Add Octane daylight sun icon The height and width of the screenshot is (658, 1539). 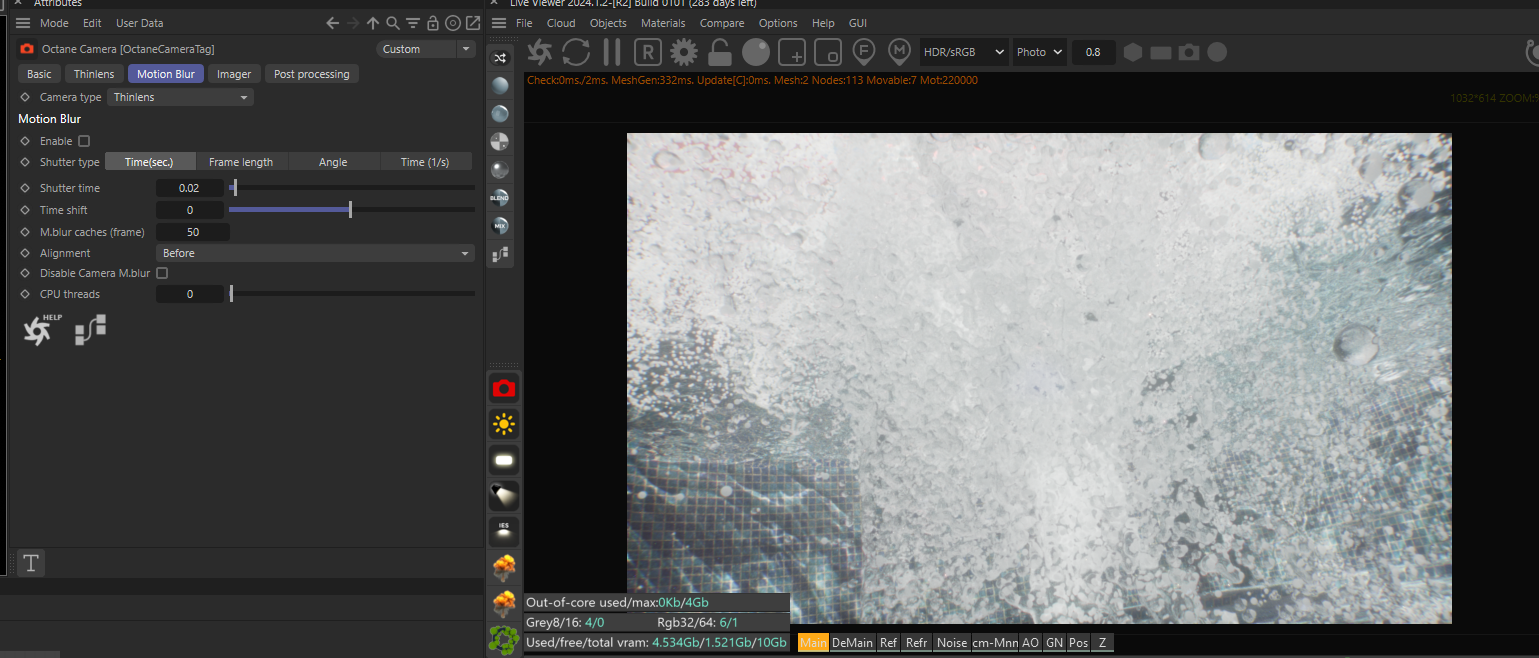point(504,425)
